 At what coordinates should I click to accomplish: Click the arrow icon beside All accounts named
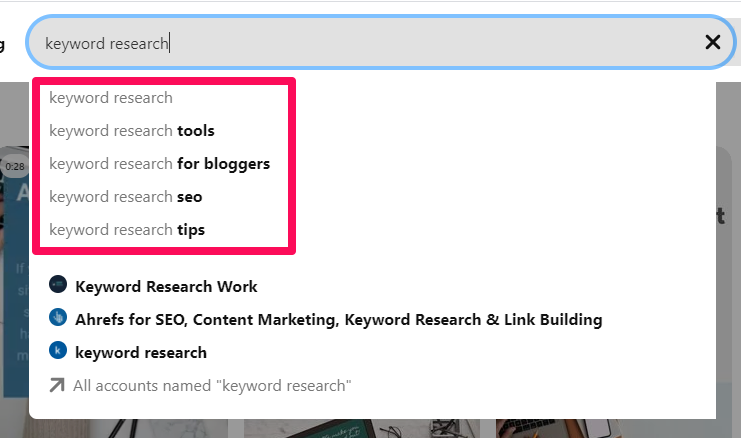(57, 385)
